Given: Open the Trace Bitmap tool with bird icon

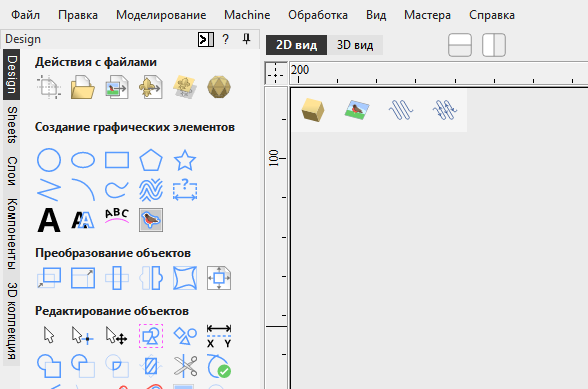Looking at the screenshot, I should tap(151, 220).
